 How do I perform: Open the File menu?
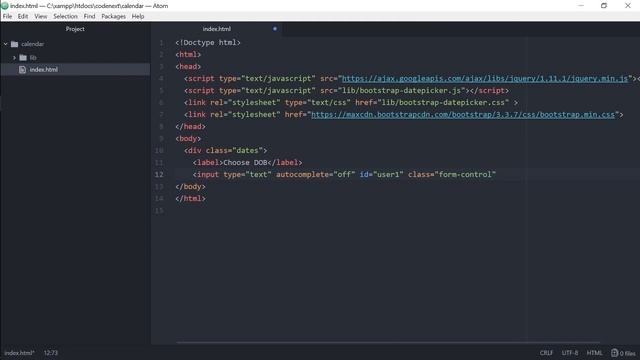[7, 16]
